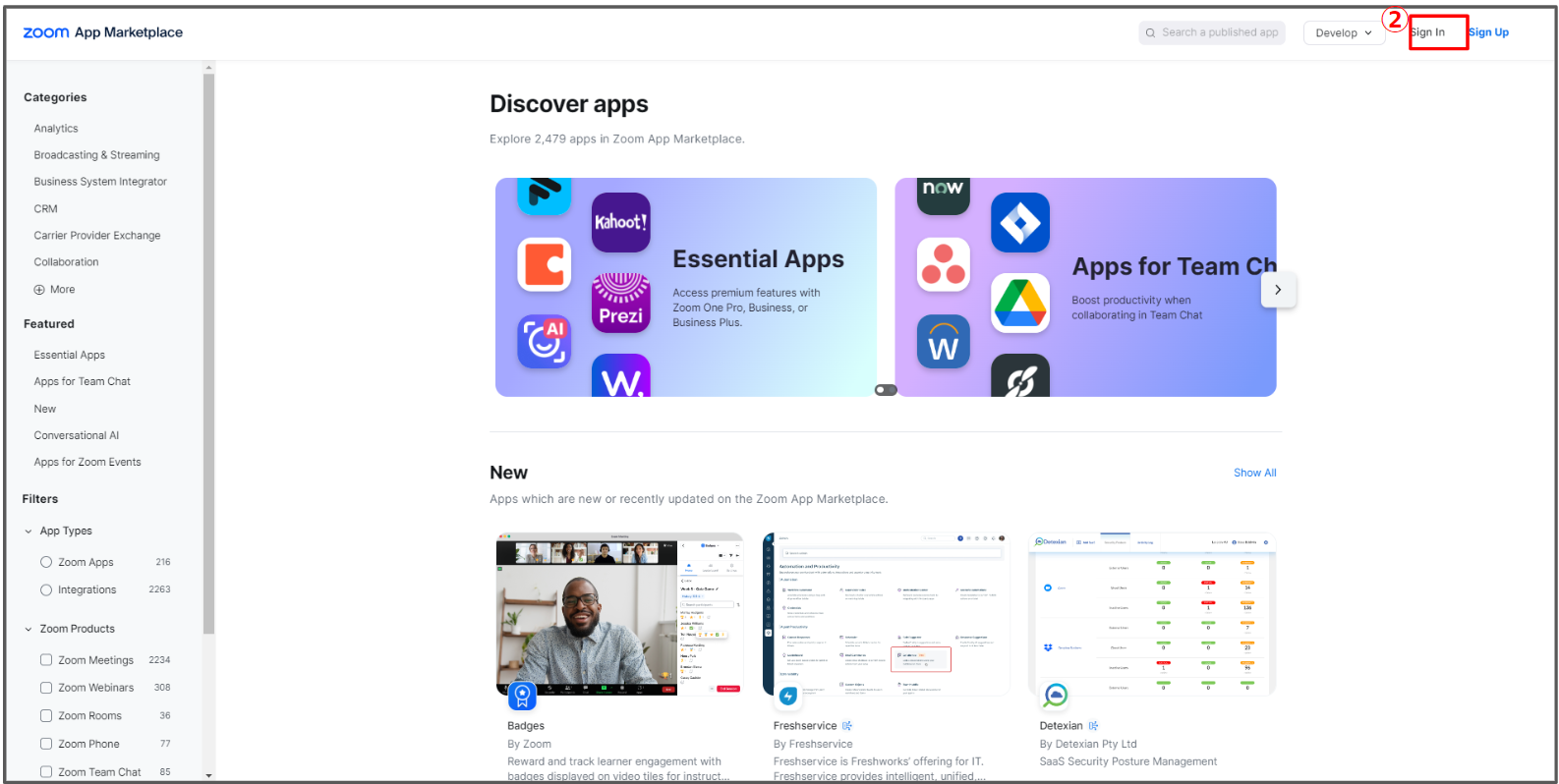Open Apps for Team Chat sidebar link

(x=82, y=382)
